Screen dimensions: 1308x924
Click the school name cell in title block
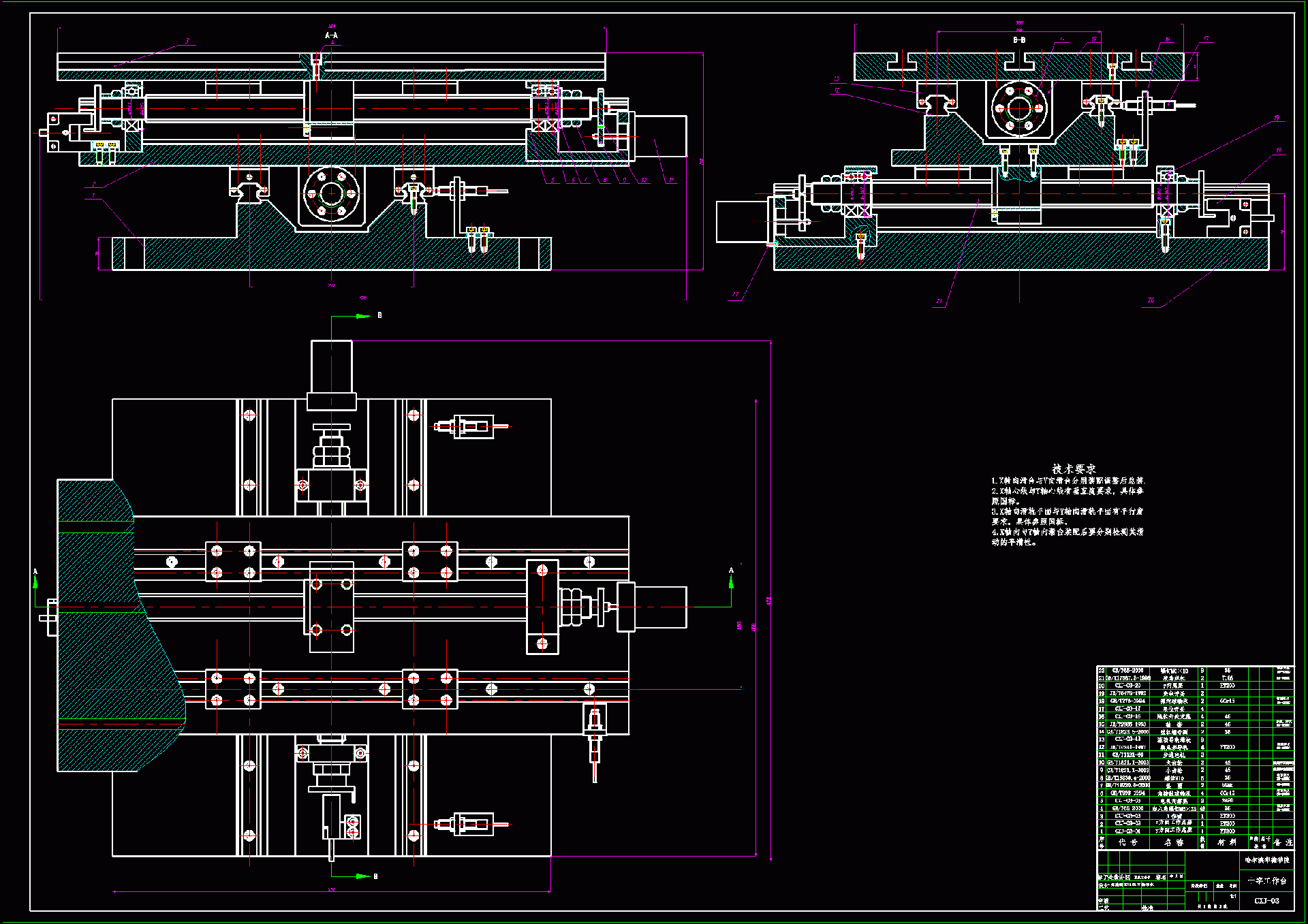click(x=1266, y=860)
